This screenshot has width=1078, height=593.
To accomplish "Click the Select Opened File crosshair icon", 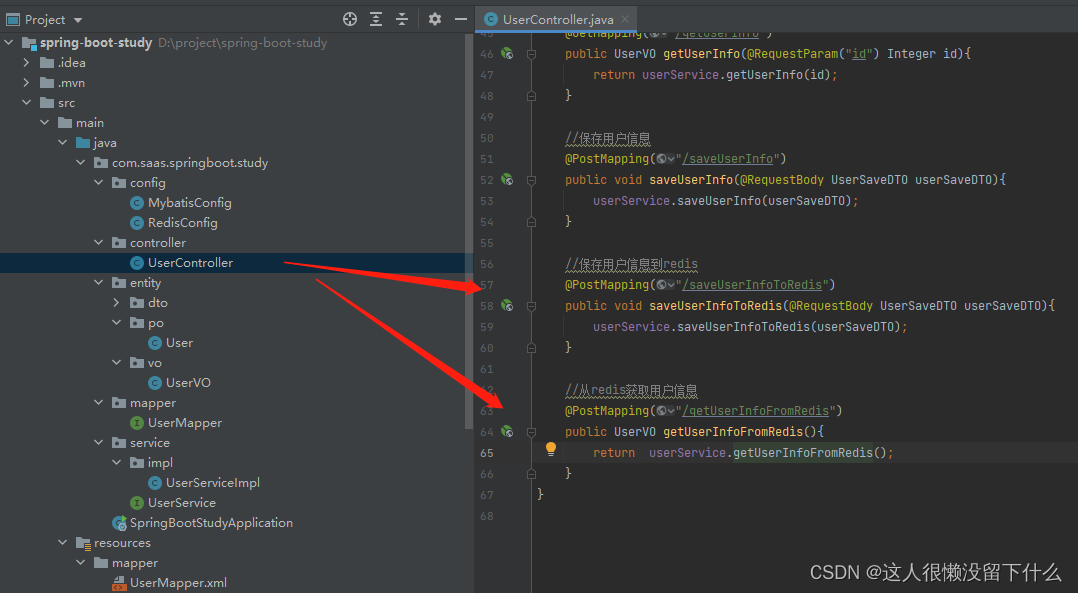I will pos(349,18).
